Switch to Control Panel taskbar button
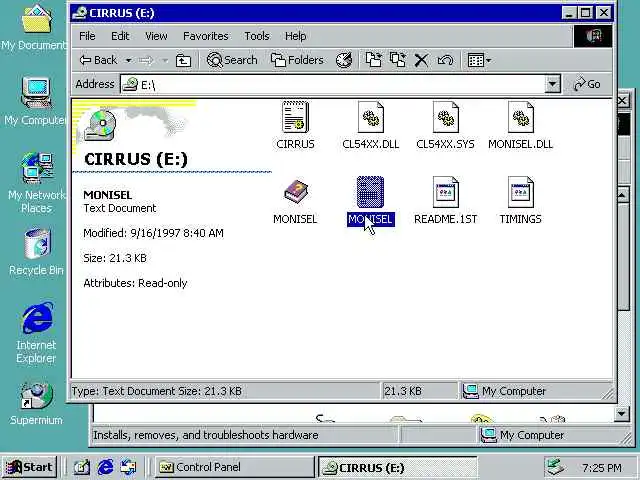The image size is (640, 480). [x=234, y=467]
